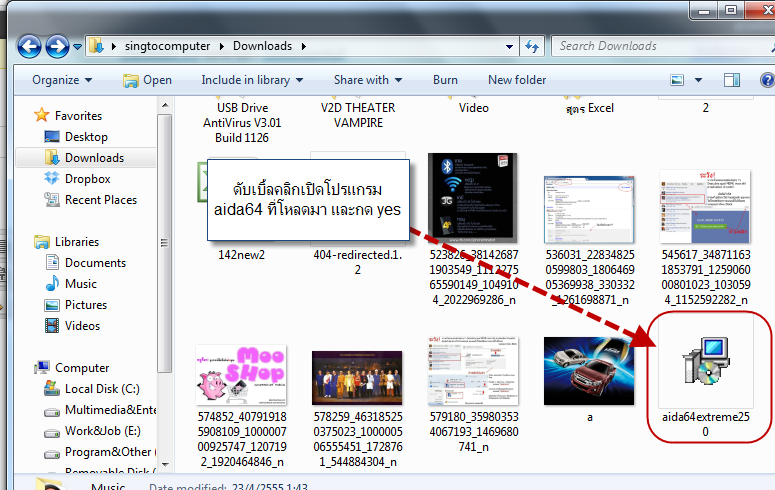Viewport: 775px width, 490px height.
Task: Open the change view options dropdown arrow
Action: pyautogui.click(x=696, y=80)
